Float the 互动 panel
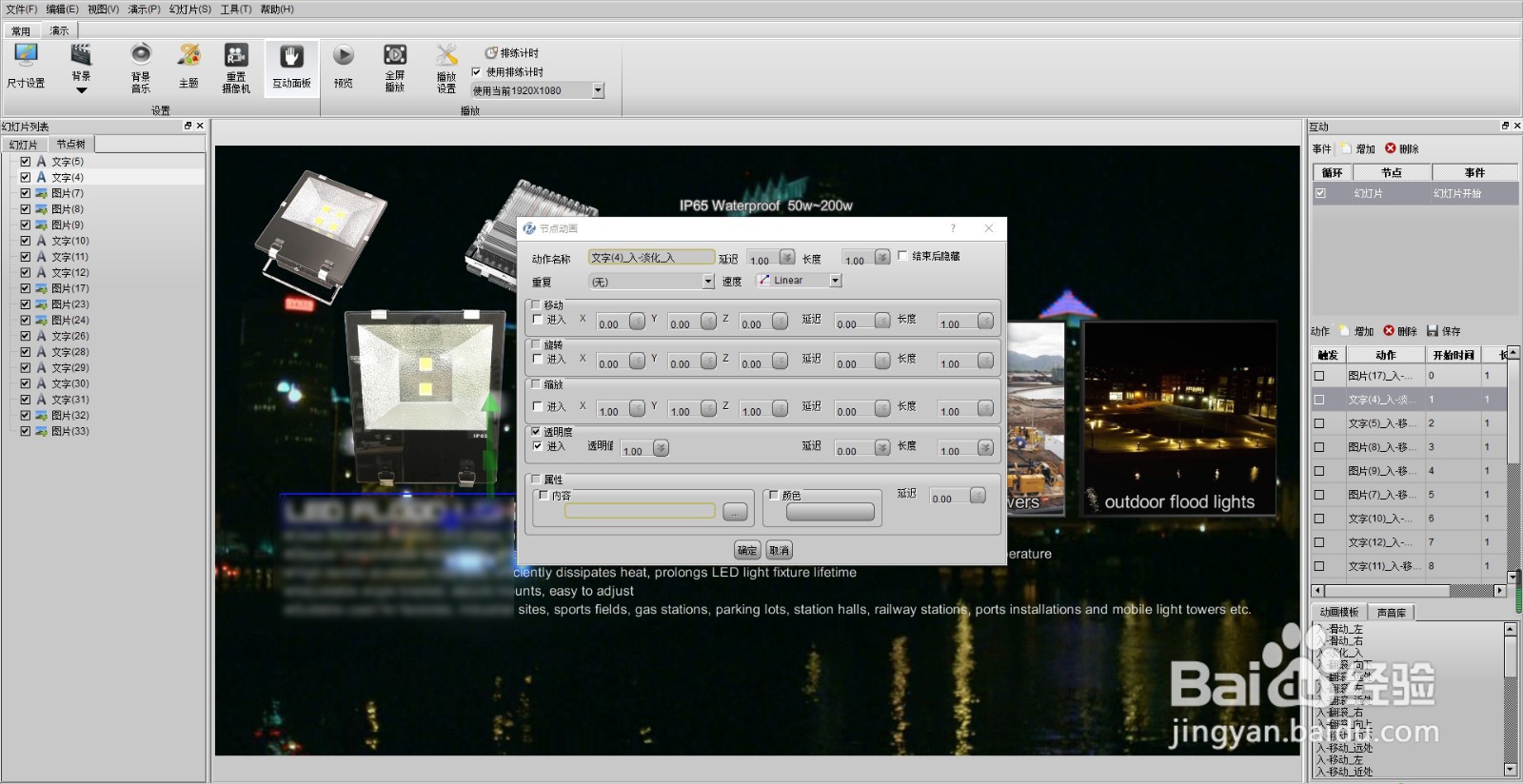This screenshot has height=784, width=1523. coord(1505,126)
